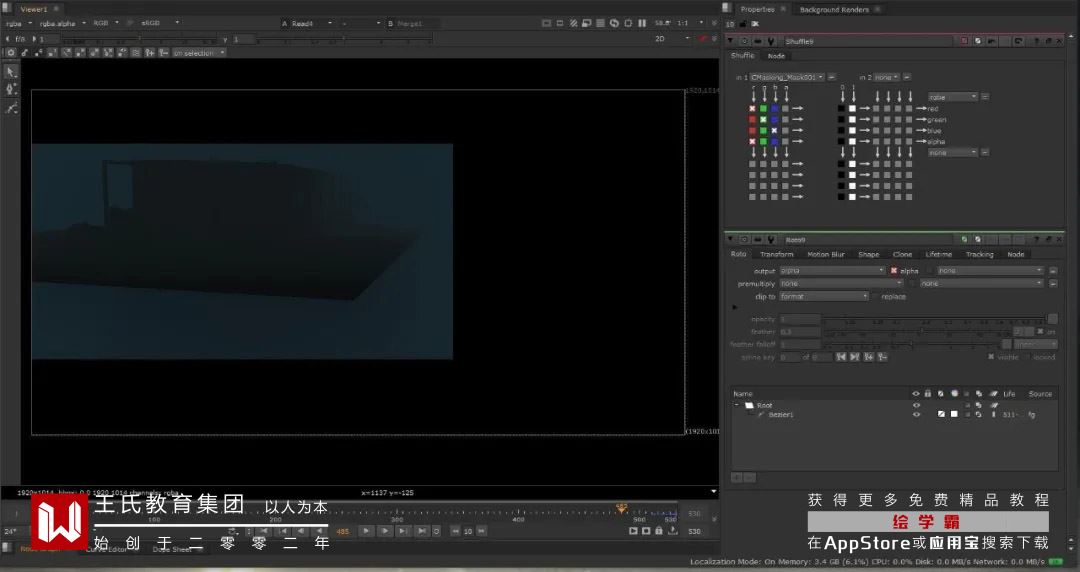Set red input to red output in Shuffle
Image resolution: width=1080 pixels, height=572 pixels.
752,108
